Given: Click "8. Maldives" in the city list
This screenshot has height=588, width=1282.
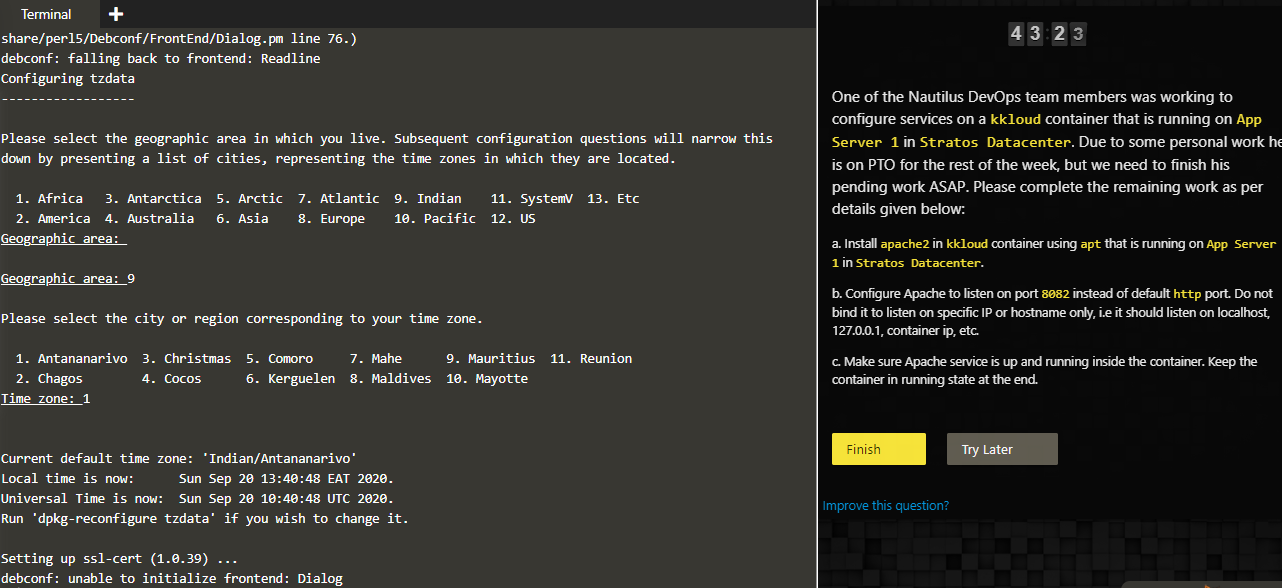Looking at the screenshot, I should coord(390,379).
